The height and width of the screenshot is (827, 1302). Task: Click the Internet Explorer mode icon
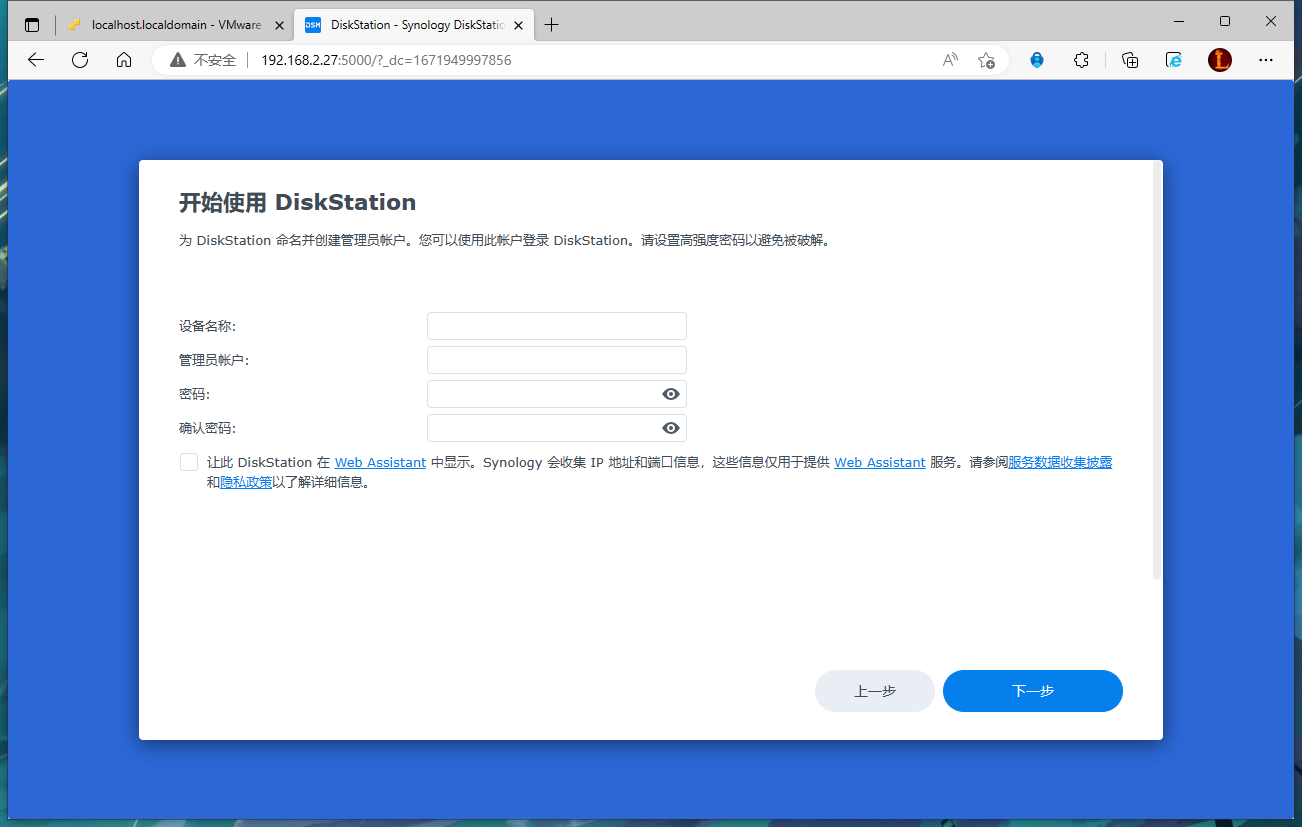pyautogui.click(x=1175, y=60)
